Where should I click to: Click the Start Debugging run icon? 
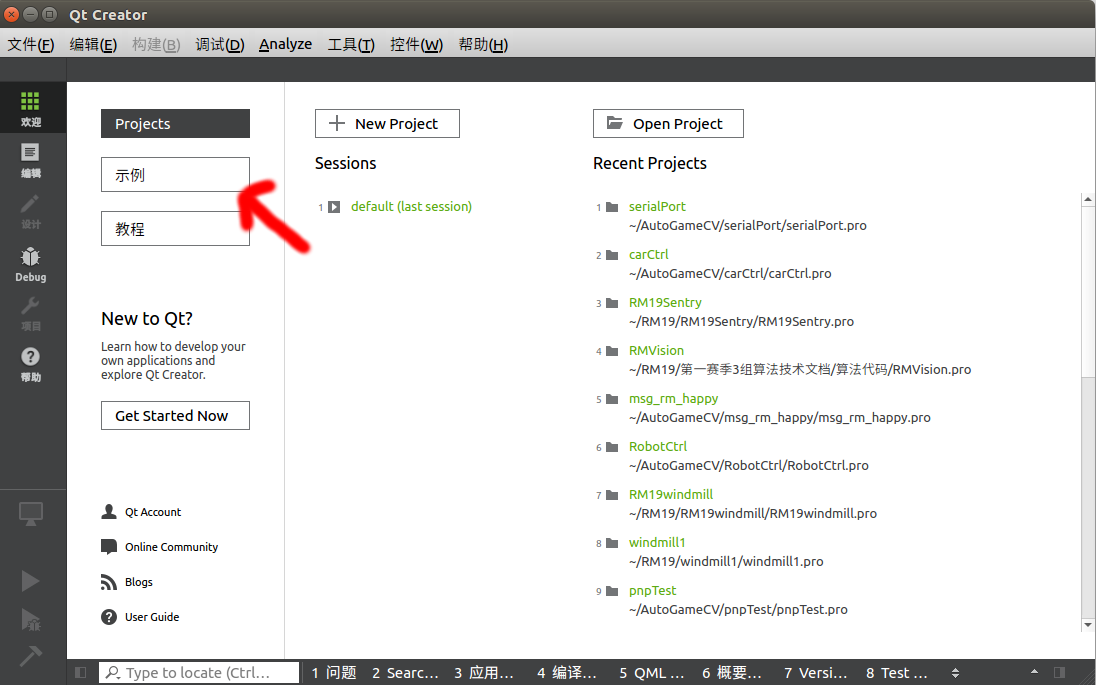30,619
